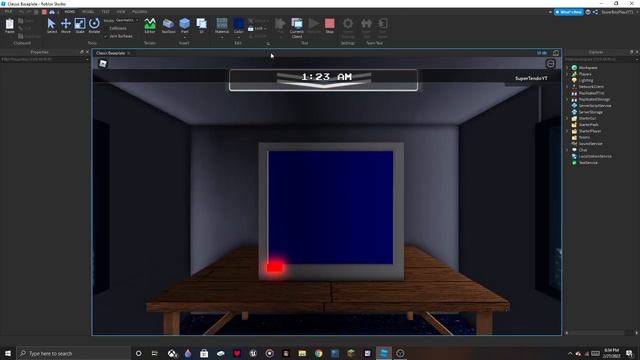The height and width of the screenshot is (360, 640).
Task: Expand the Chat node in Explorer
Action: point(567,150)
